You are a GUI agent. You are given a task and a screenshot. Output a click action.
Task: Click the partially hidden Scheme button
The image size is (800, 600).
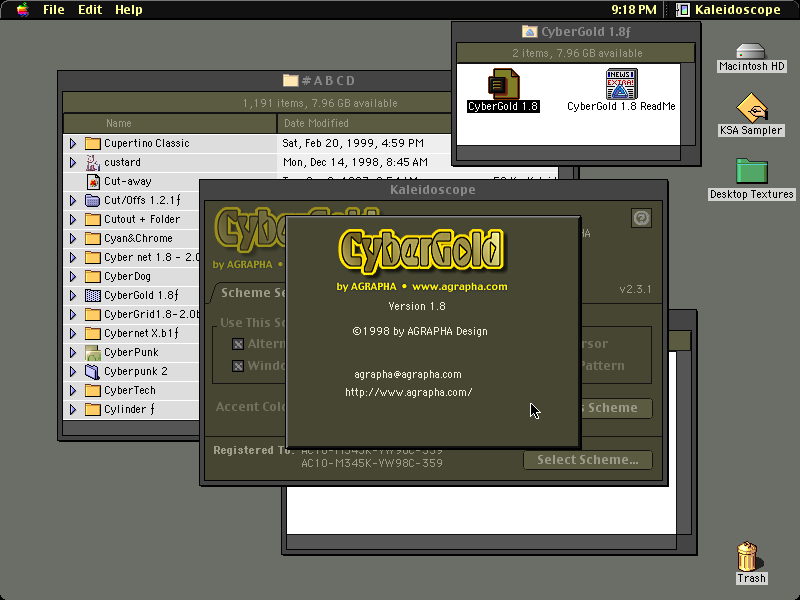click(x=616, y=408)
